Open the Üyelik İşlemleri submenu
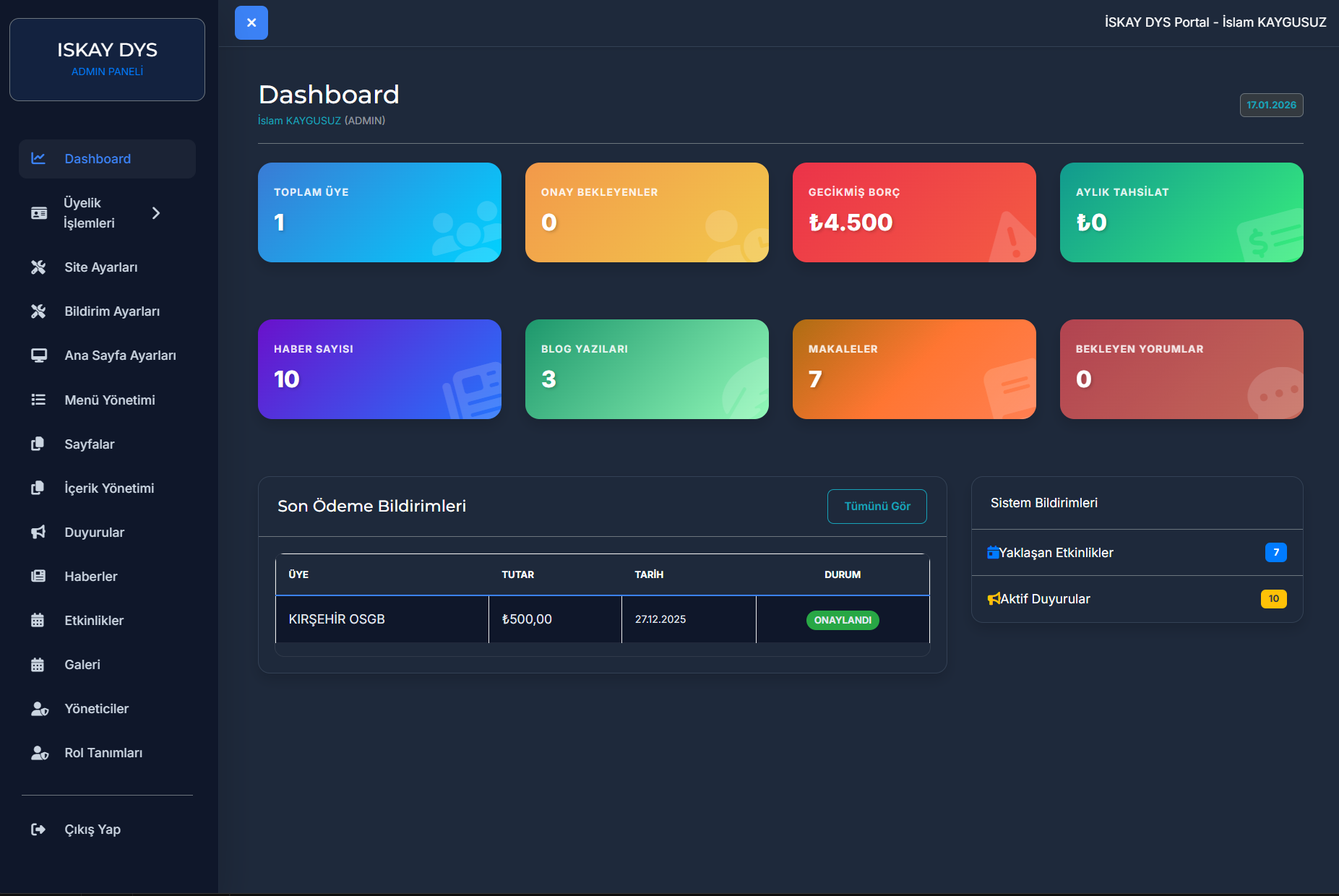The height and width of the screenshot is (896, 1339). [x=90, y=213]
